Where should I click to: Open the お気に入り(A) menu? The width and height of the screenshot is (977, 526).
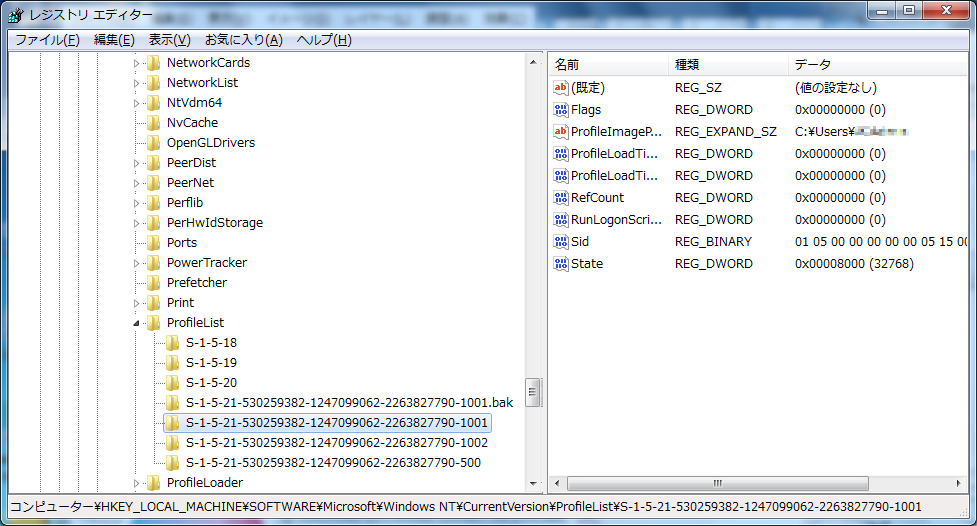tap(244, 40)
